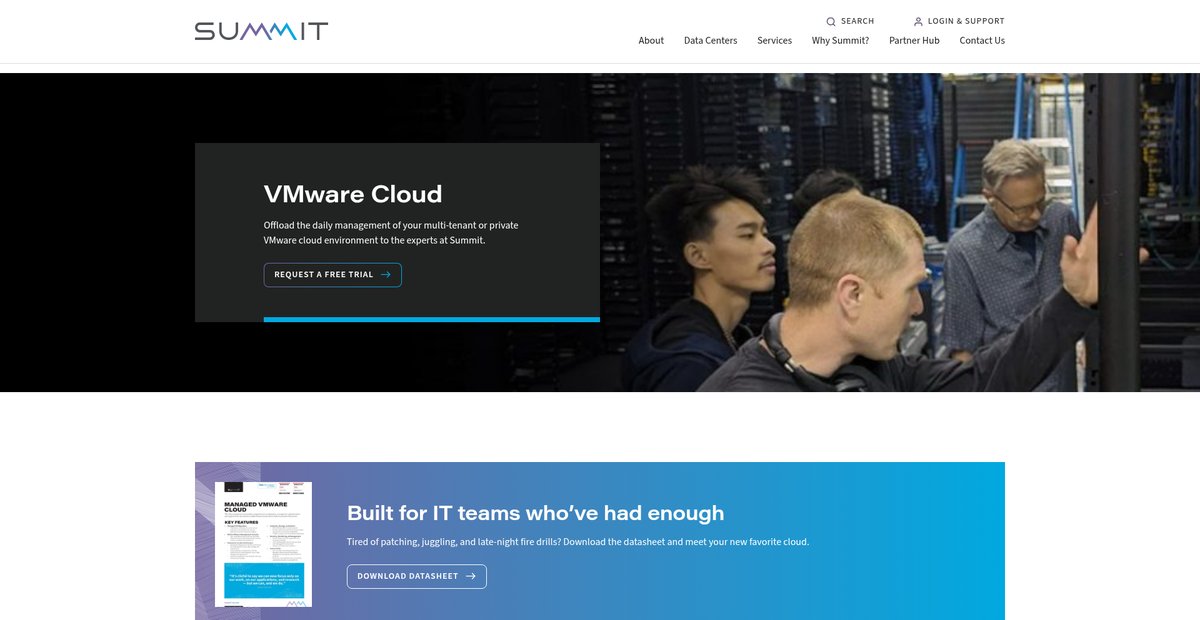
Task: Click the 'Built for IT teams who've had enough' heading
Action: [535, 513]
